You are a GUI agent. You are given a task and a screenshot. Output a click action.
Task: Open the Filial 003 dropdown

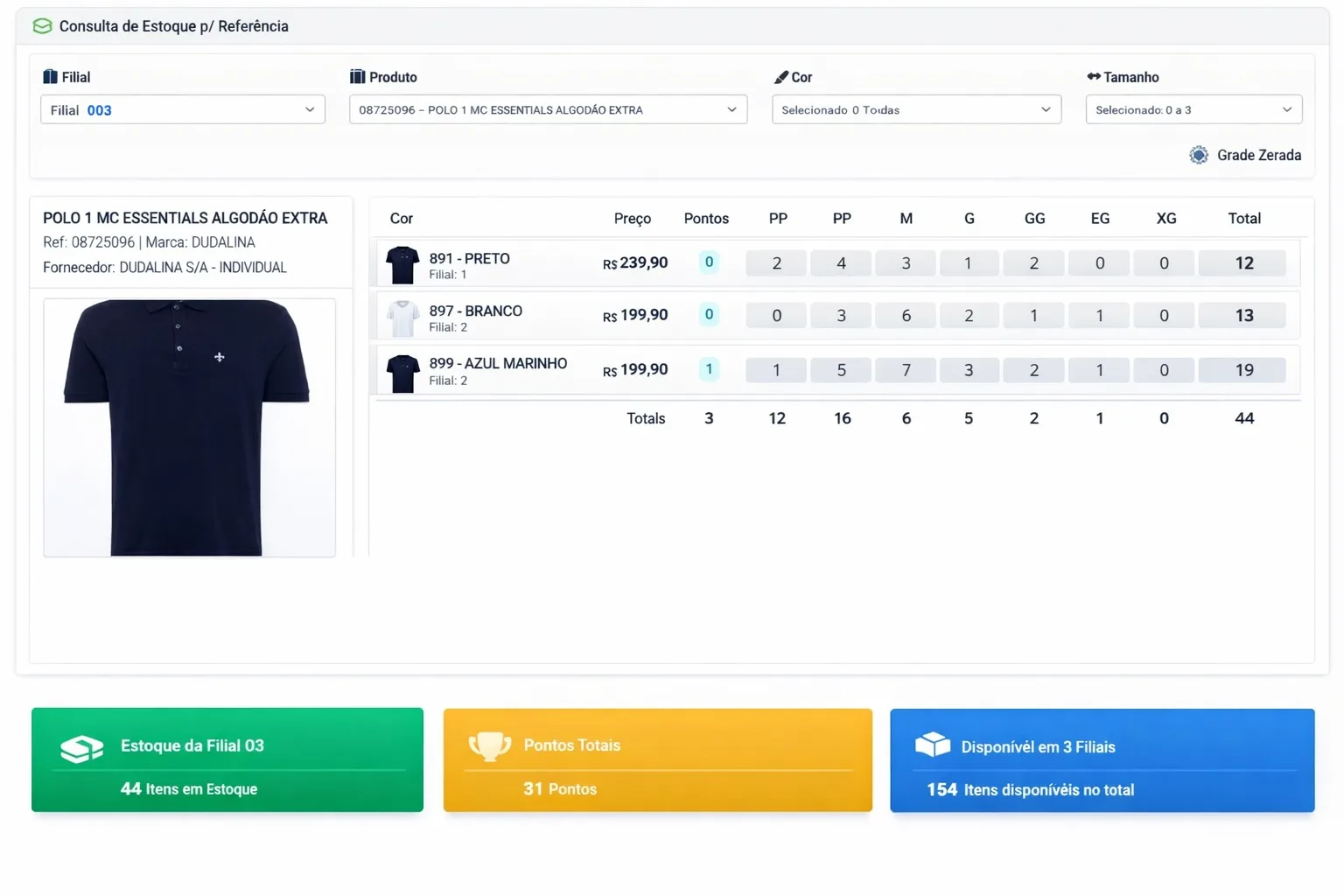pyautogui.click(x=182, y=110)
